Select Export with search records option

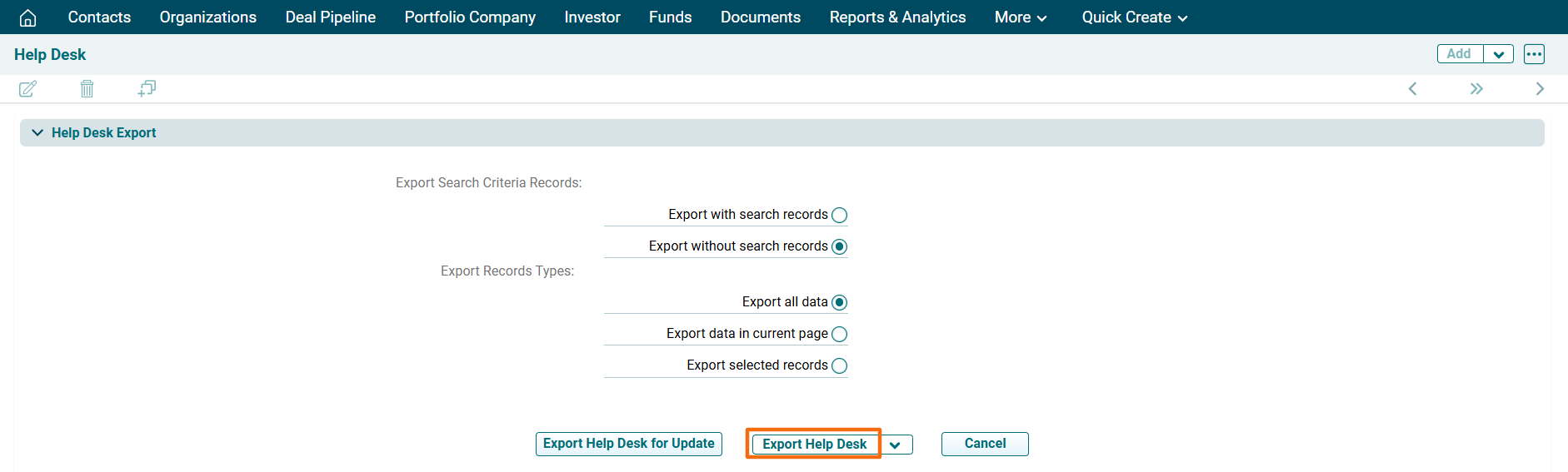[839, 216]
